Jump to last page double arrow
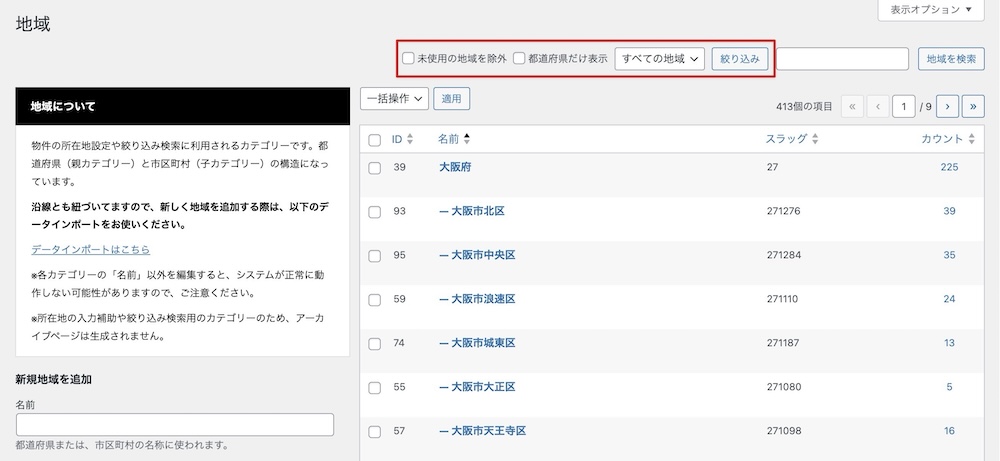The width and height of the screenshot is (1000, 461). coord(973,106)
